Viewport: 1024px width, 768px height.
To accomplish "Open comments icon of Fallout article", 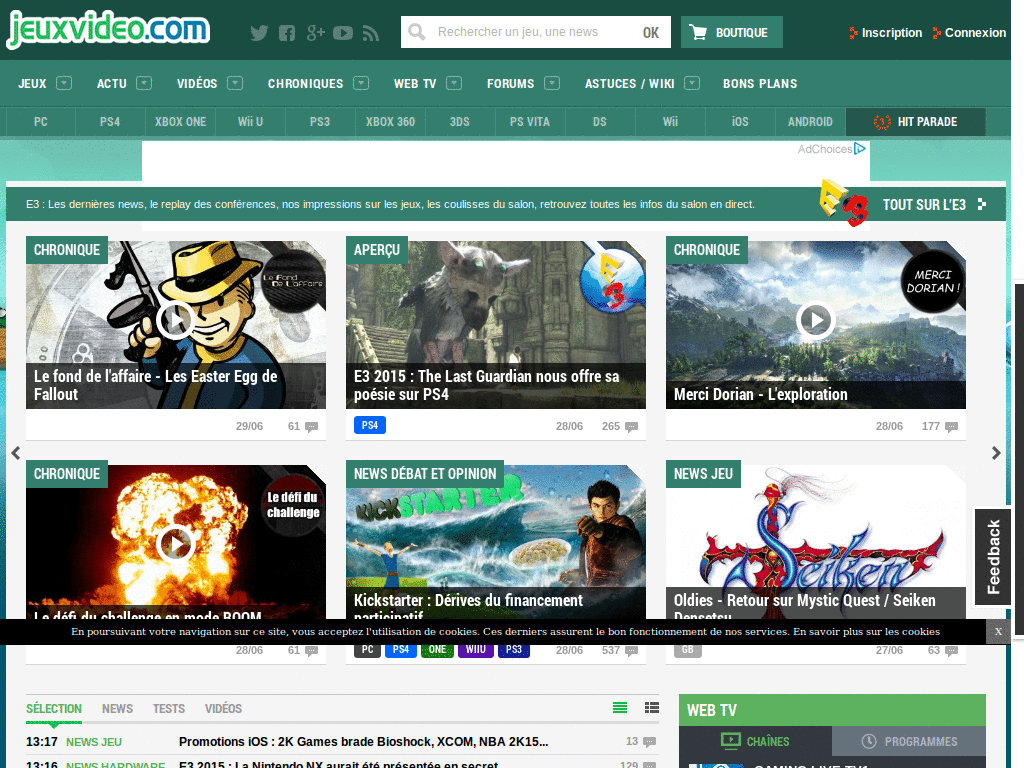I will 312,427.
